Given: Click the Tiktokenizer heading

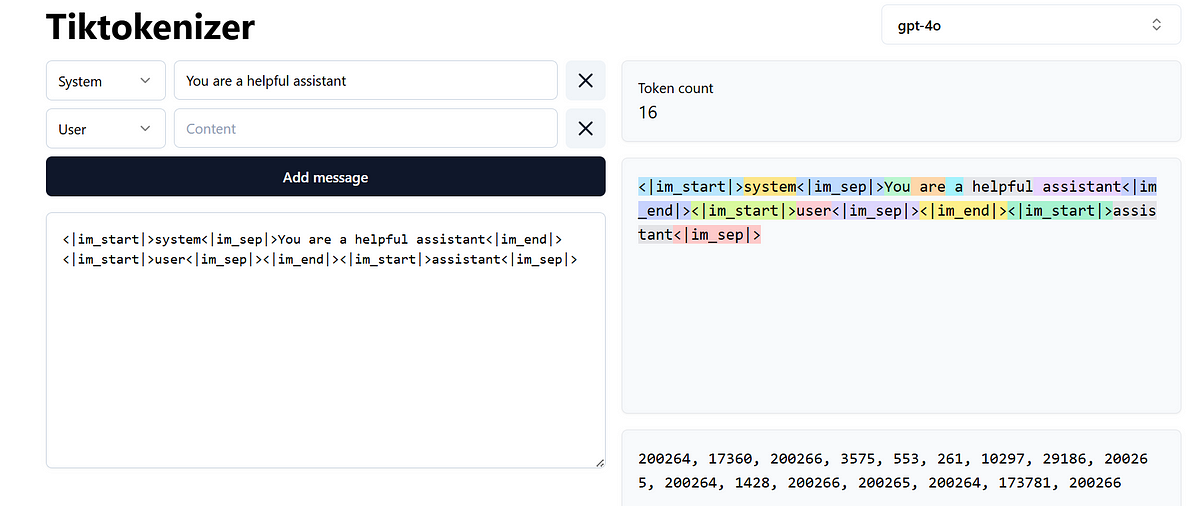Looking at the screenshot, I should (150, 27).
